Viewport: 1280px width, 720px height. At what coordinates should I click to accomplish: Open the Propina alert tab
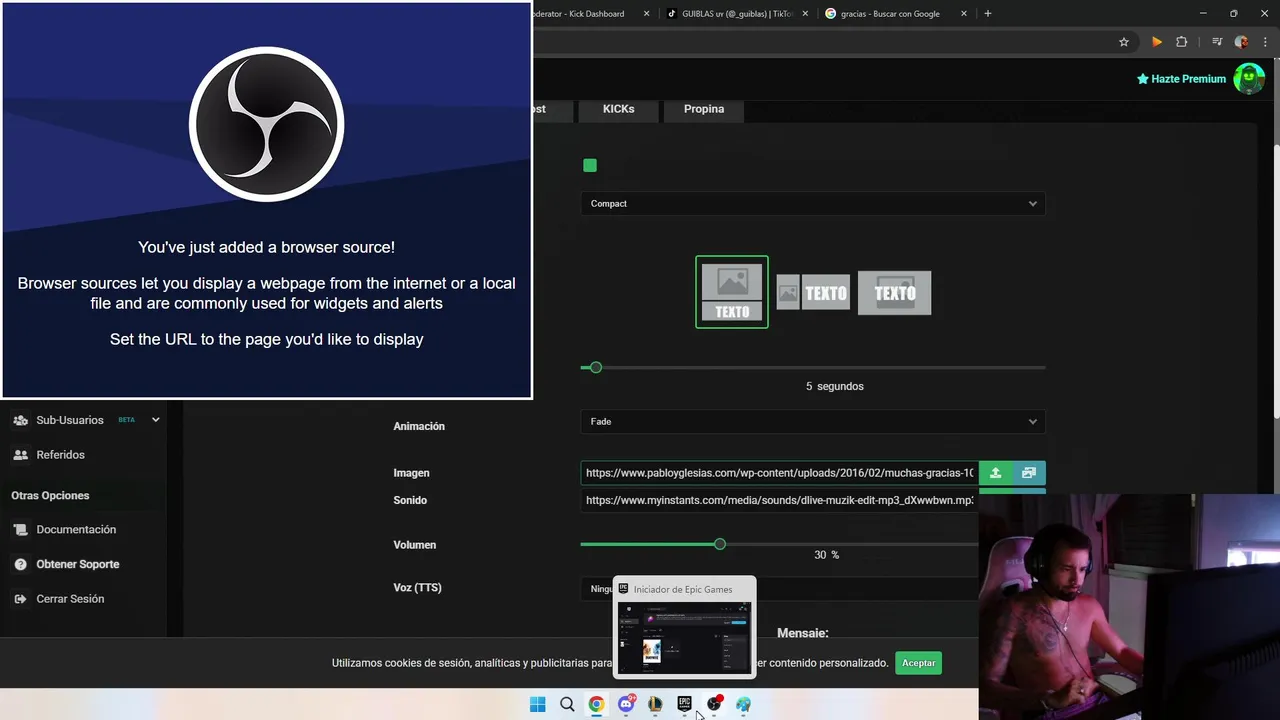tap(704, 109)
